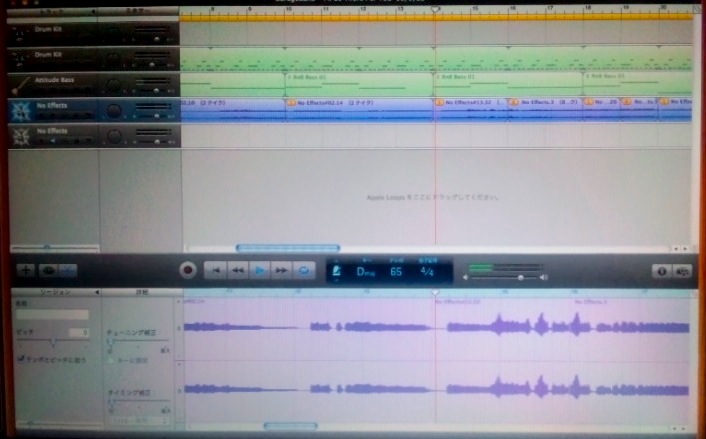The height and width of the screenshot is (439, 706).
Task: Unmute the bottom No Effects track
Action: point(53,141)
